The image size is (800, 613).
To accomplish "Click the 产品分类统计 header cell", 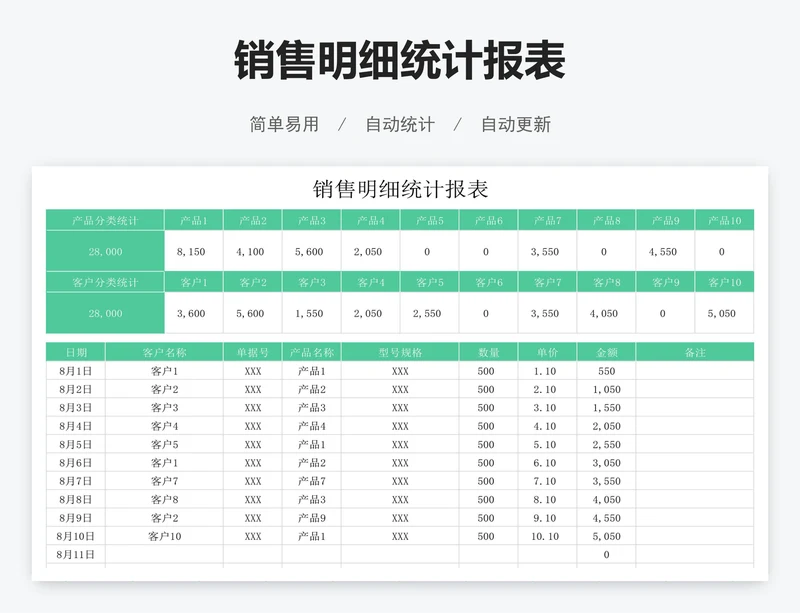I will (105, 220).
